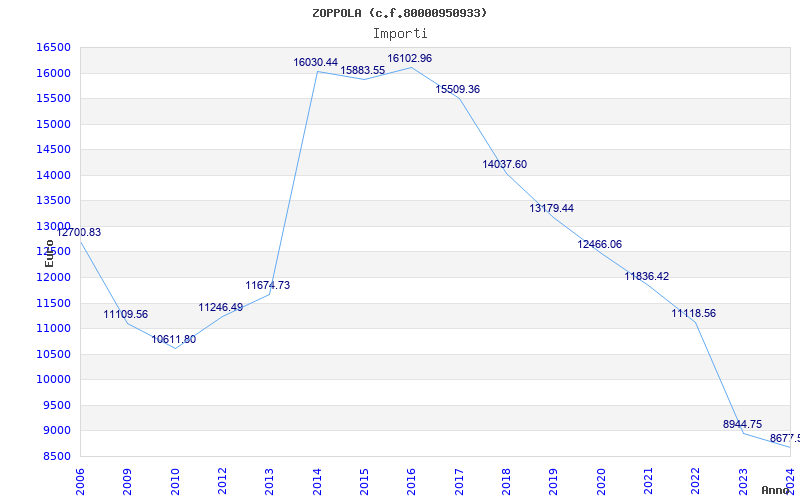Click the data label 11836.42
The height and width of the screenshot is (500, 800).
(x=646, y=276)
